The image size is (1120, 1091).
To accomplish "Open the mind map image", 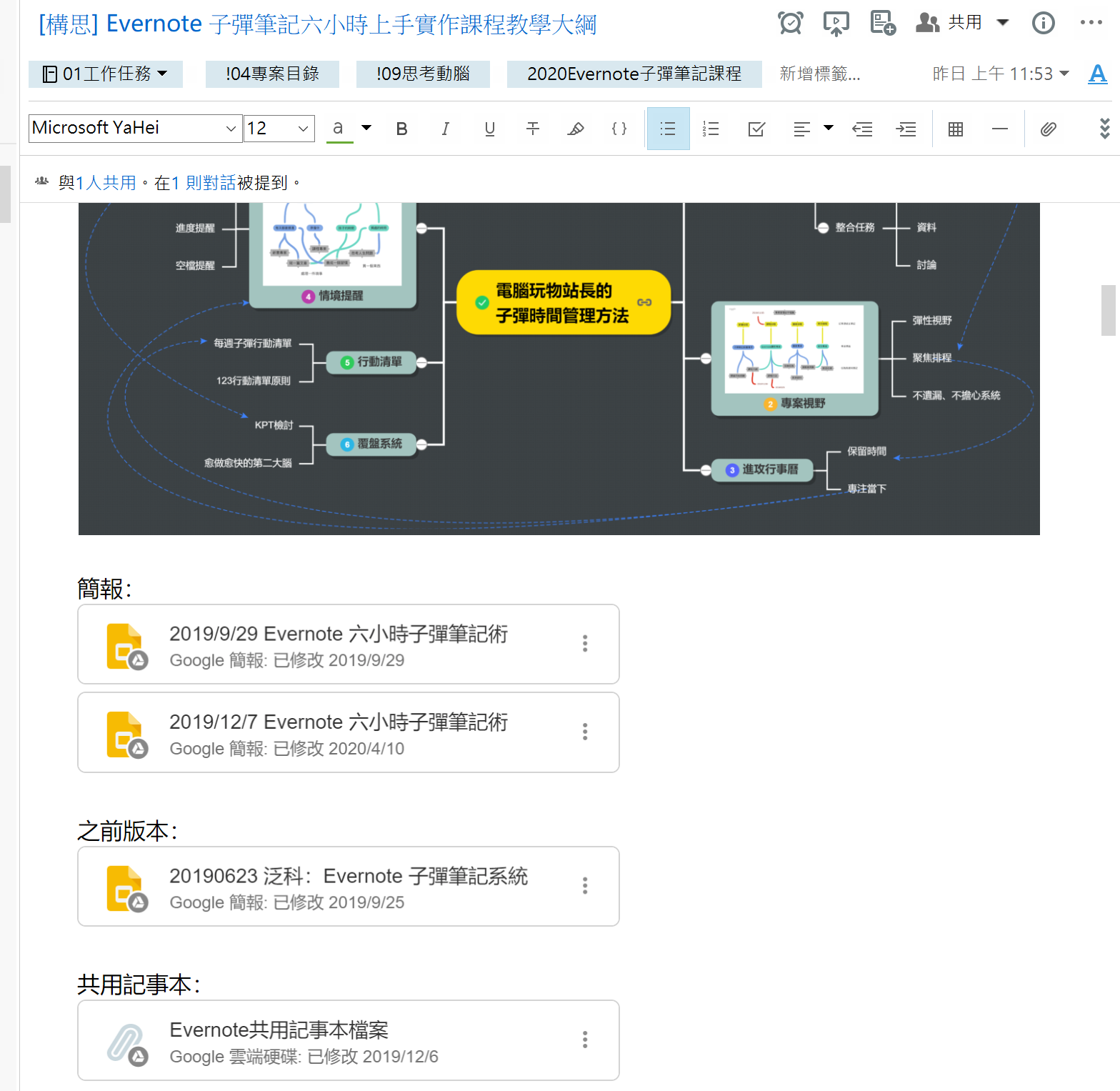I will [559, 369].
